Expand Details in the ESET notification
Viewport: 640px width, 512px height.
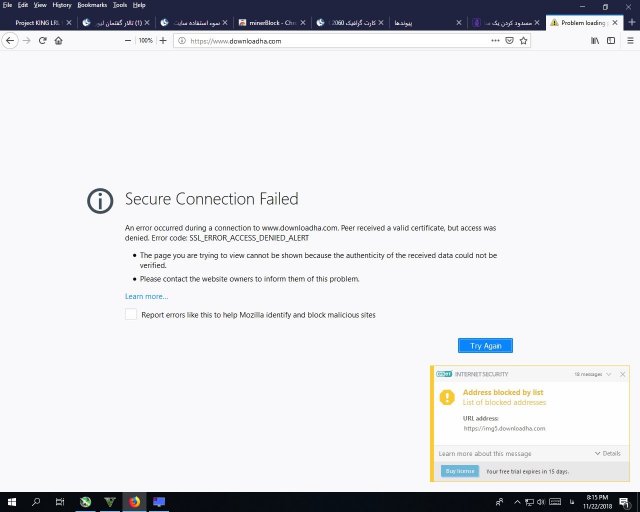(x=607, y=453)
